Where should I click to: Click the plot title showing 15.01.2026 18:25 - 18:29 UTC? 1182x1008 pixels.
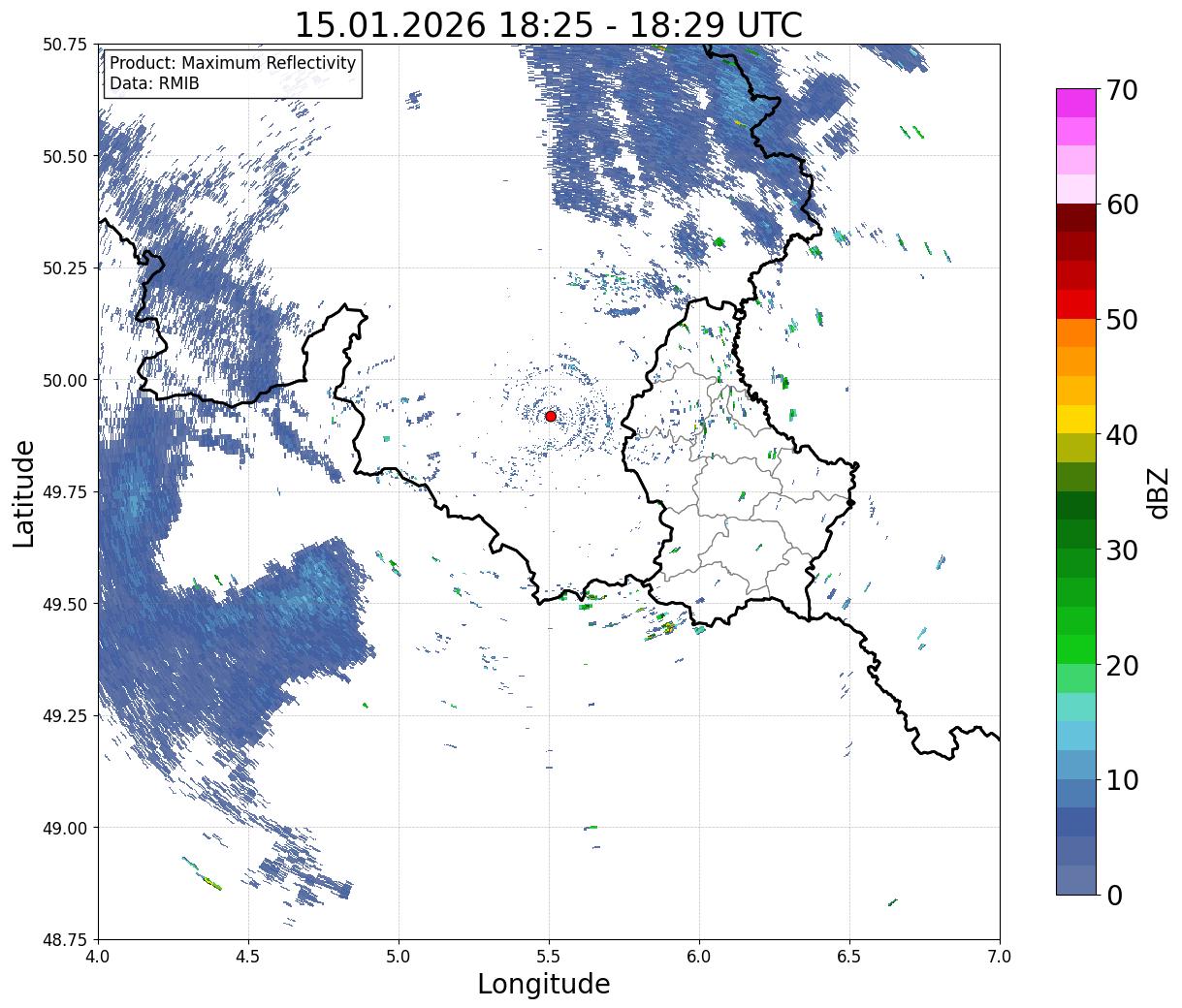(548, 24)
